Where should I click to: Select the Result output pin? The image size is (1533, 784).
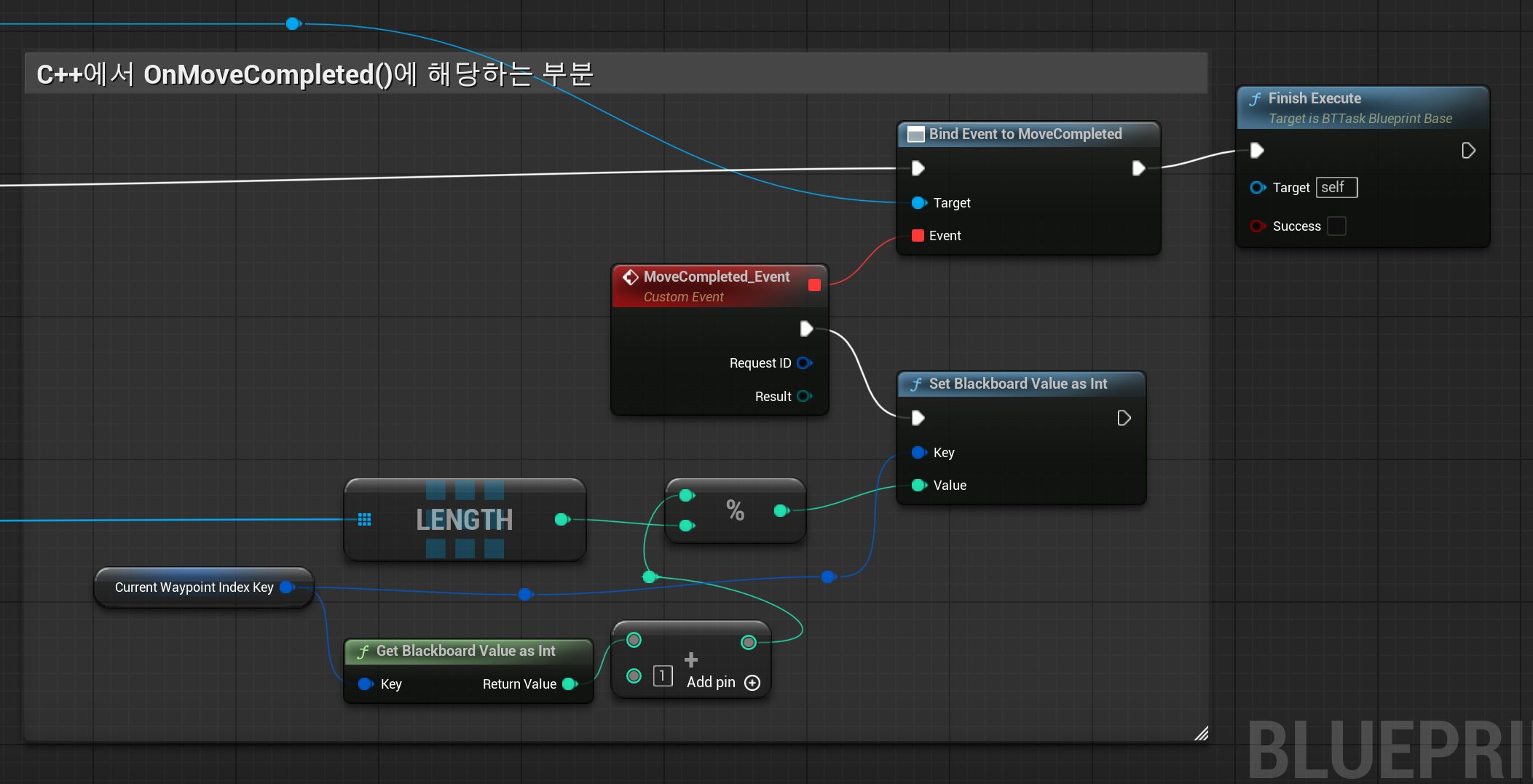tap(804, 396)
